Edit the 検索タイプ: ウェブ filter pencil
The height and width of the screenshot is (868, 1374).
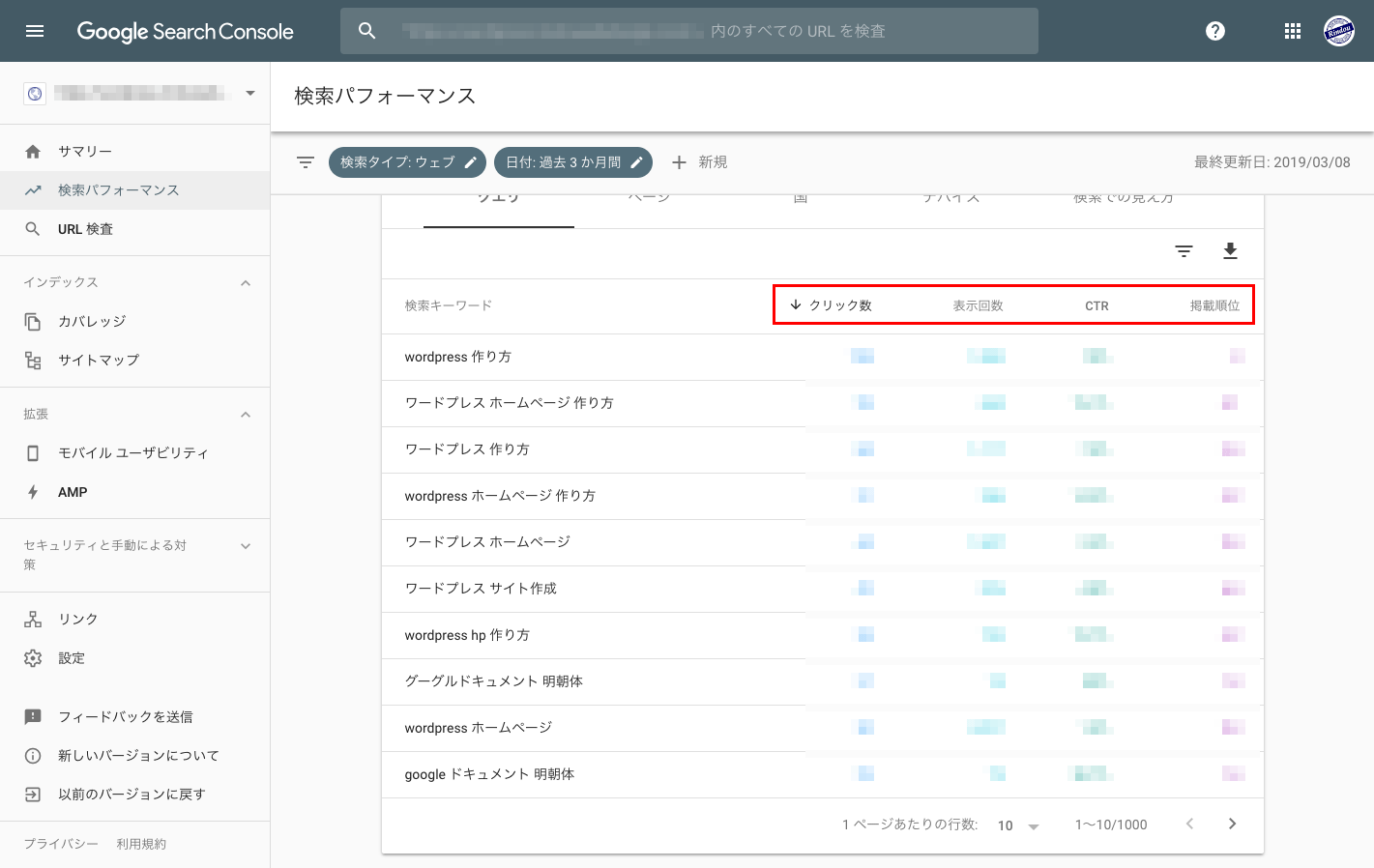(471, 162)
